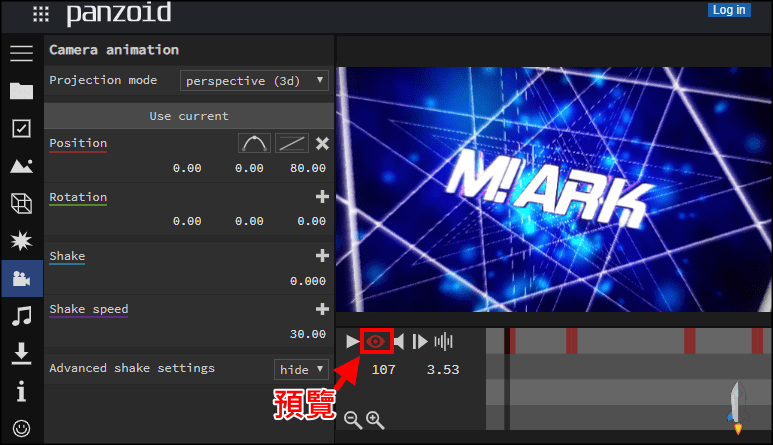
Task: Open the hamburger menu in the sidebar
Action: click(x=21, y=54)
